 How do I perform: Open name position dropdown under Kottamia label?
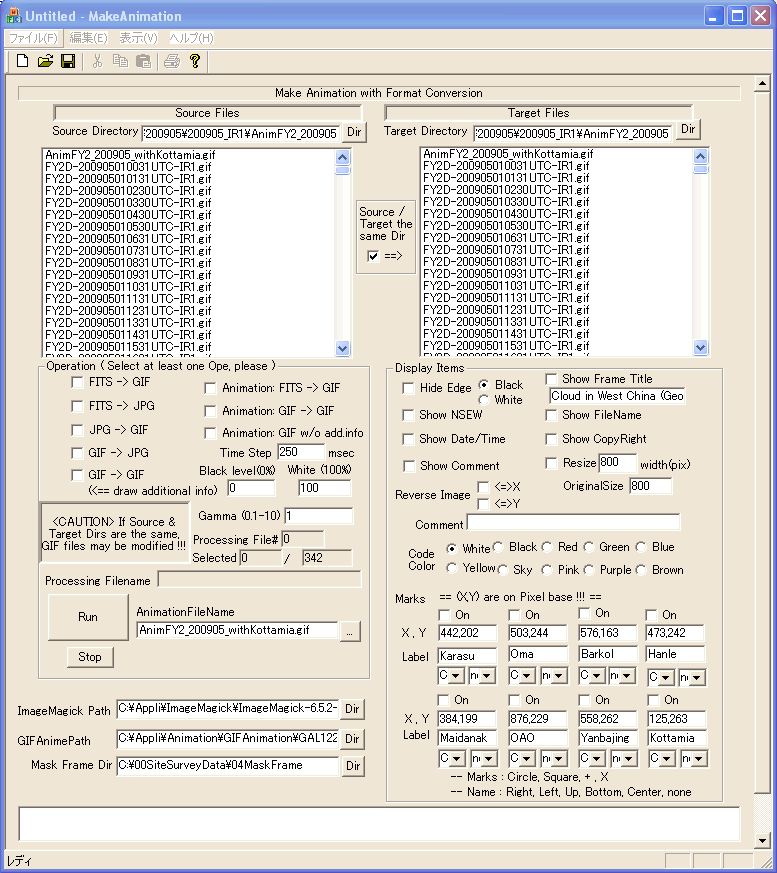[x=696, y=759]
